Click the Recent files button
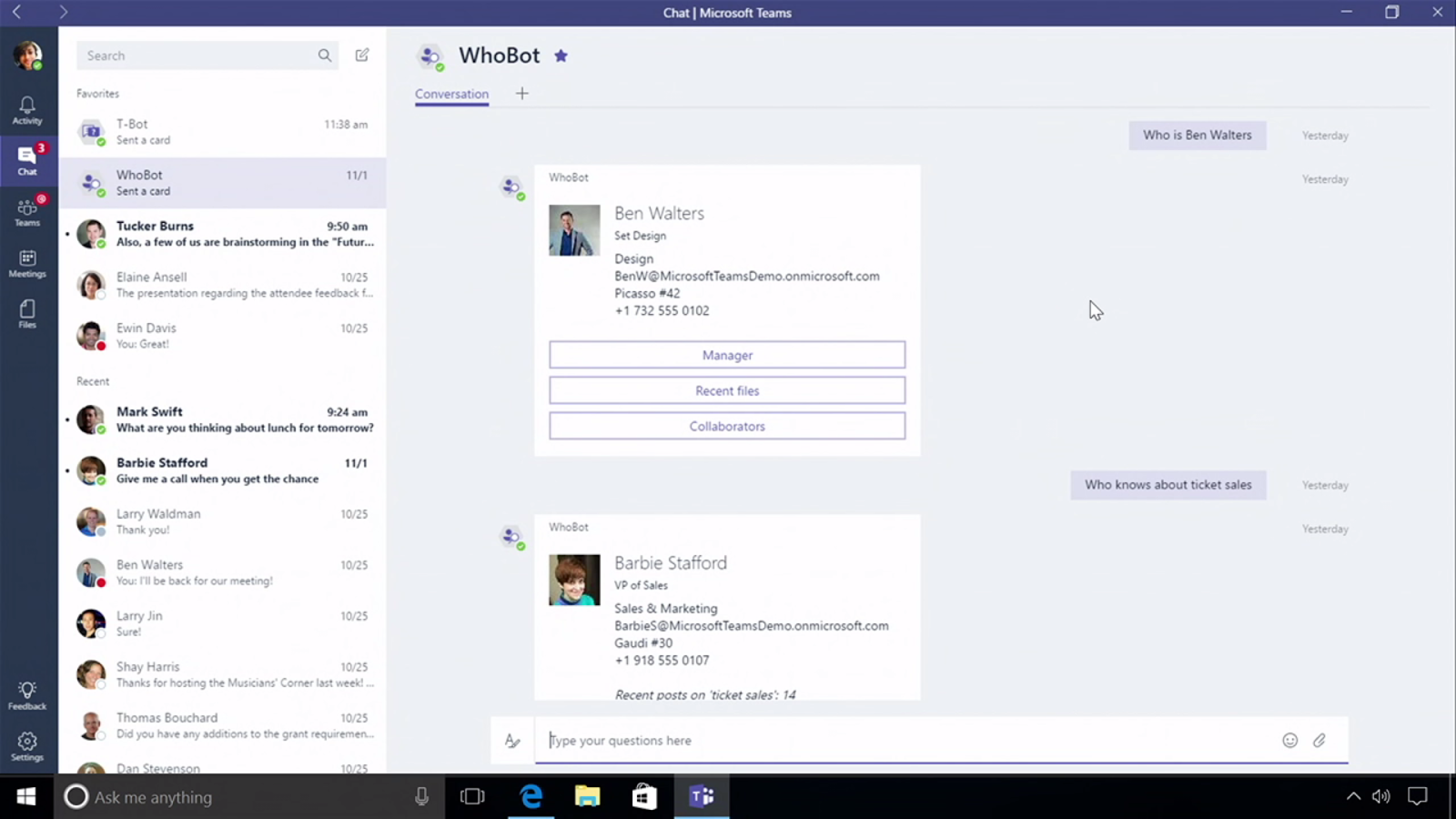 click(x=727, y=390)
